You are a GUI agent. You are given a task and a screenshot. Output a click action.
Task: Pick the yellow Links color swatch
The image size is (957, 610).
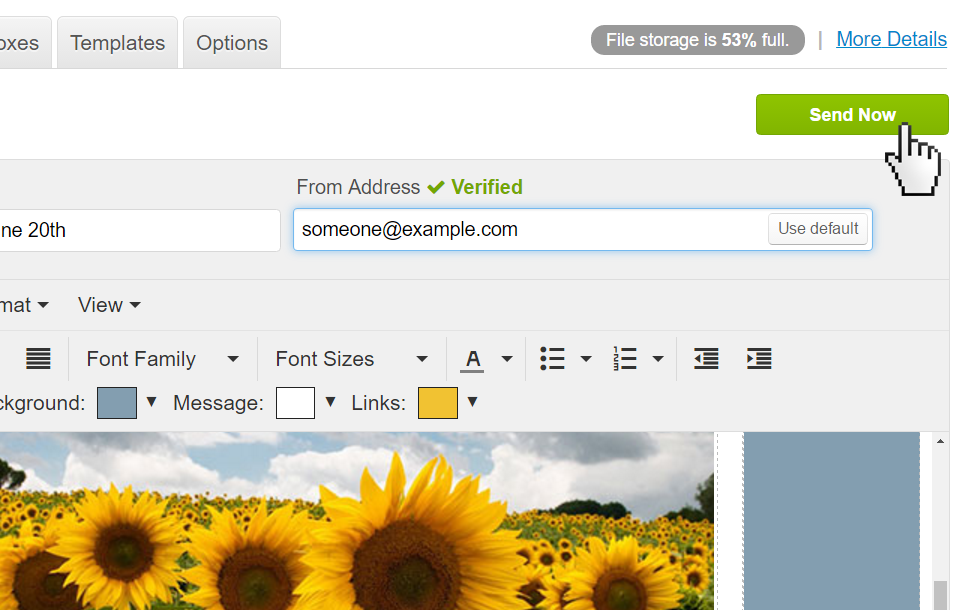coord(437,403)
